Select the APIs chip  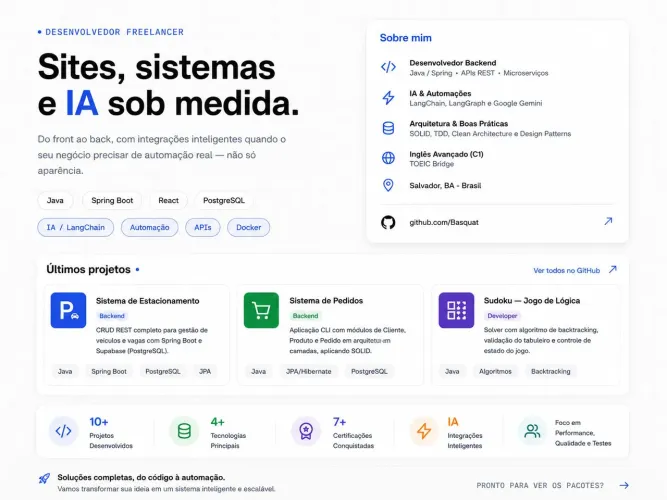point(202,227)
